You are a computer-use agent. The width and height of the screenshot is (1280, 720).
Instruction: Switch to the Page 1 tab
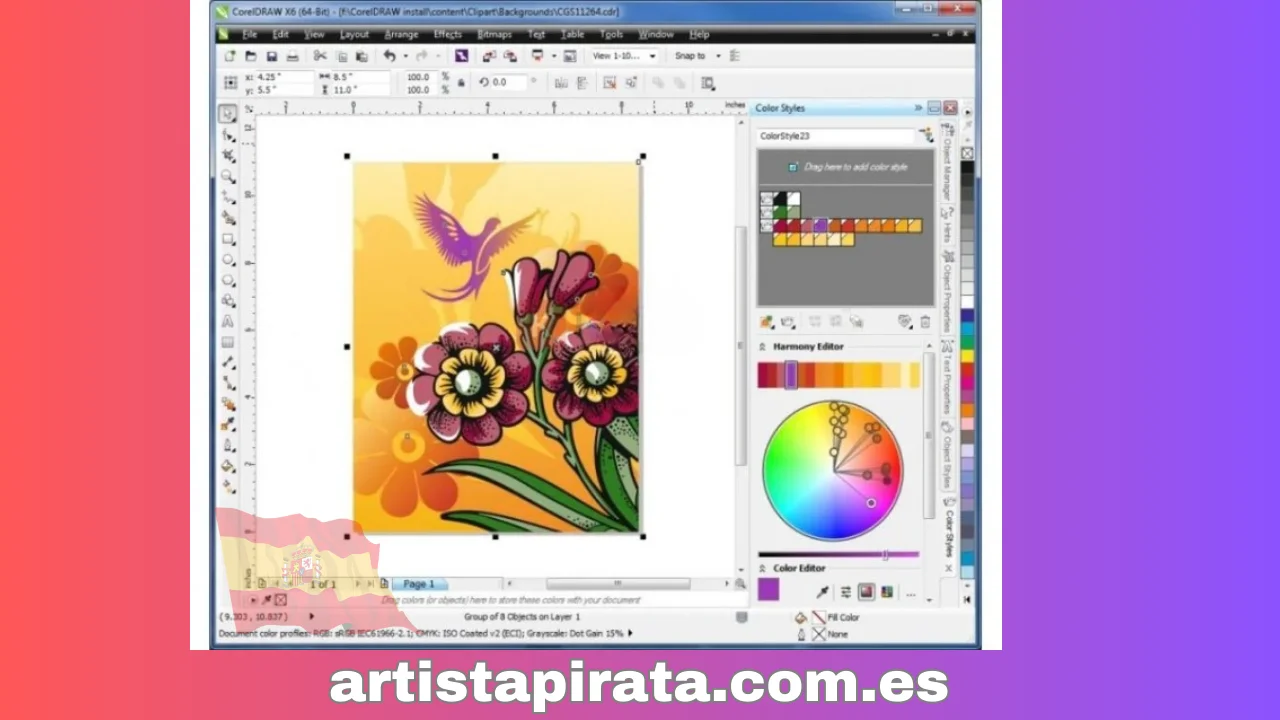[x=419, y=584]
